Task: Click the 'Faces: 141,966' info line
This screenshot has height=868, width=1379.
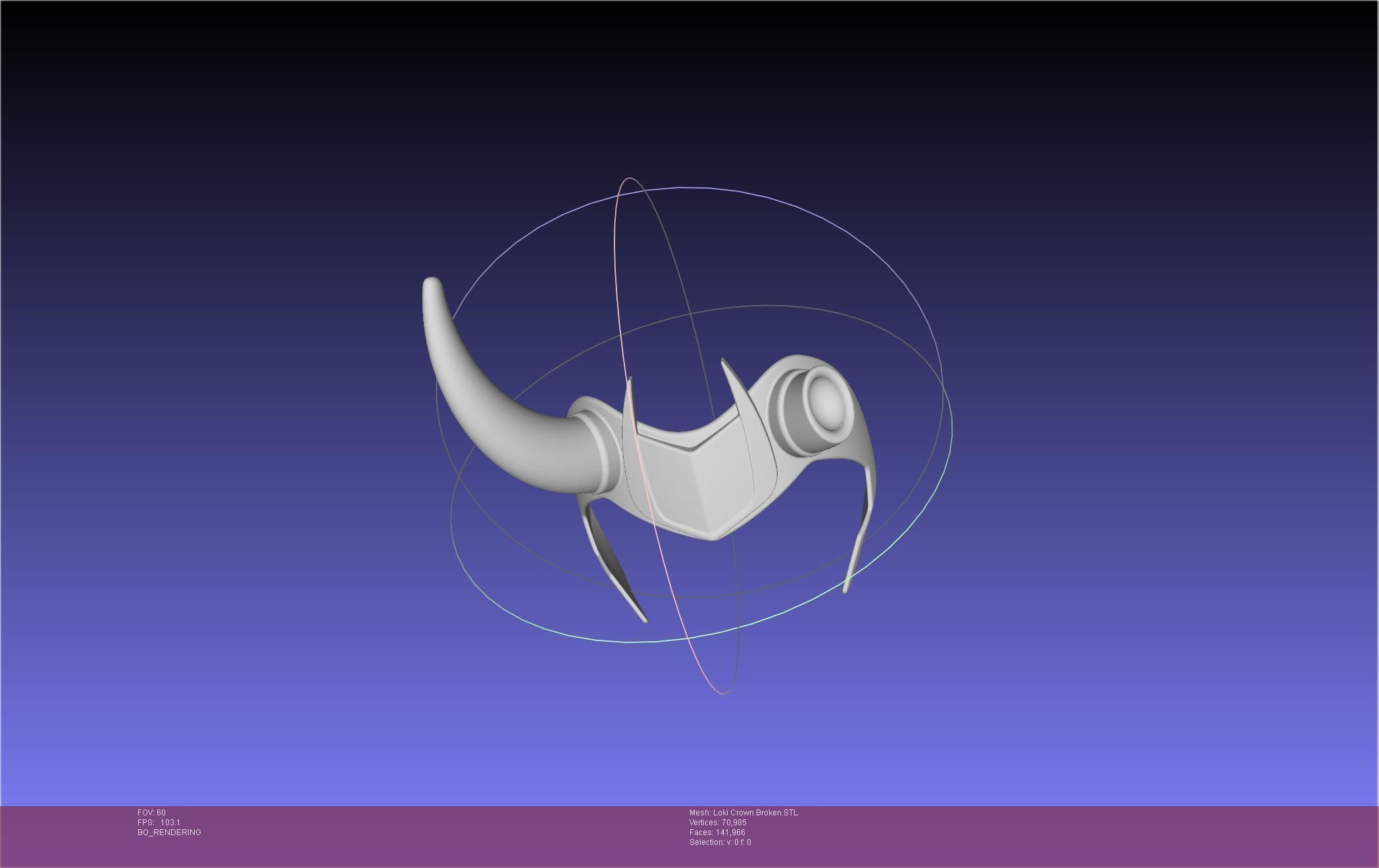Action: [717, 832]
